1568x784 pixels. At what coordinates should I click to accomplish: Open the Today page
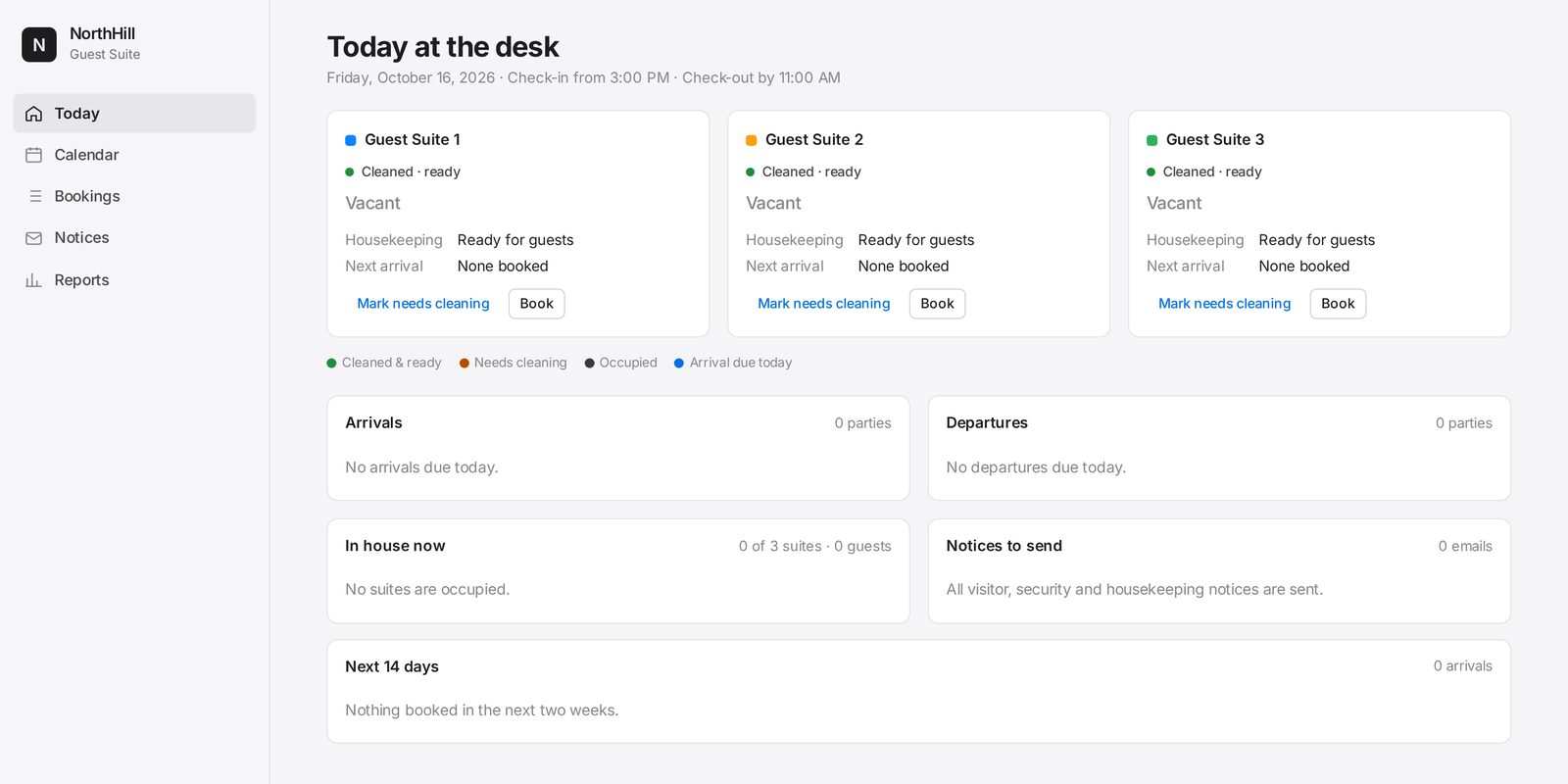(134, 114)
